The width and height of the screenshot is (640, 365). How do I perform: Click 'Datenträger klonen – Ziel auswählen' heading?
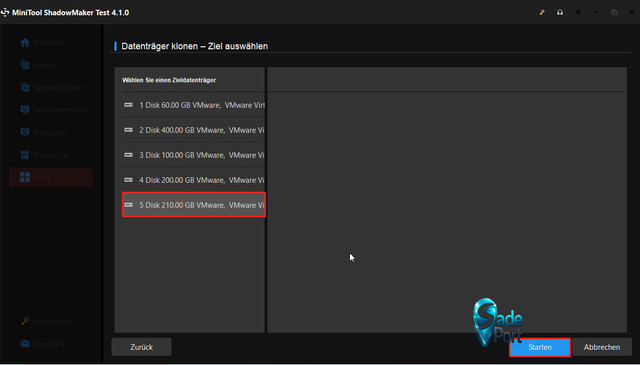pyautogui.click(x=195, y=46)
